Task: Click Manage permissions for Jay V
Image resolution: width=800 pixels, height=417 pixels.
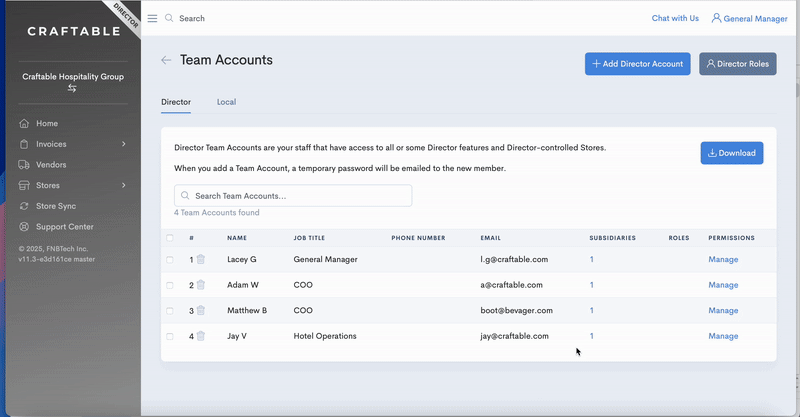Action: [723, 336]
